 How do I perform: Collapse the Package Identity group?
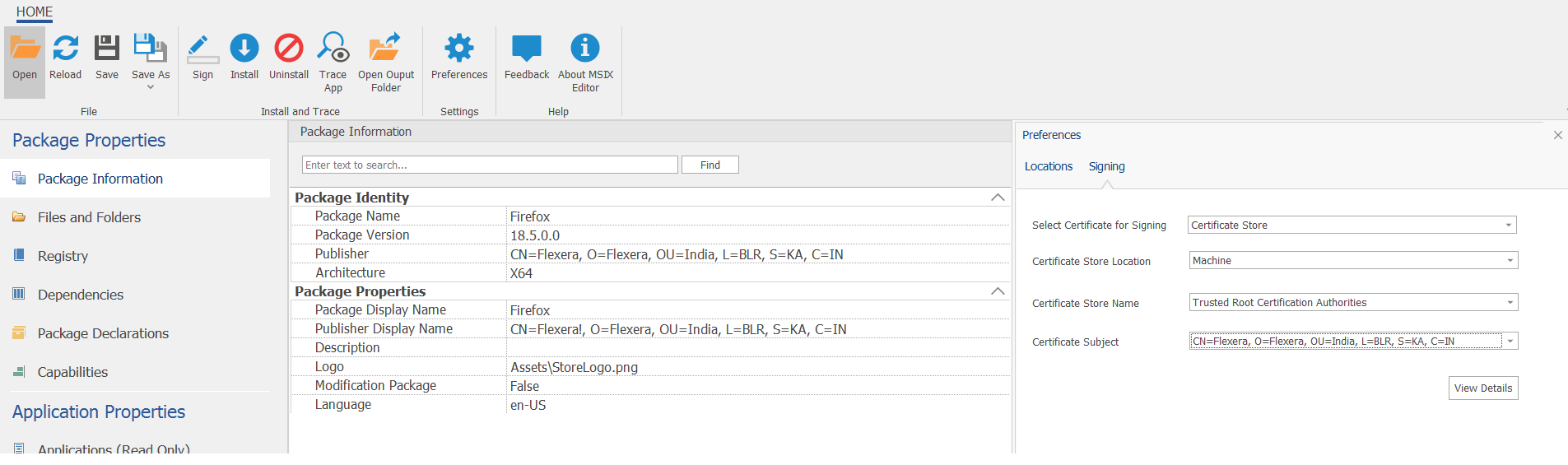point(998,198)
